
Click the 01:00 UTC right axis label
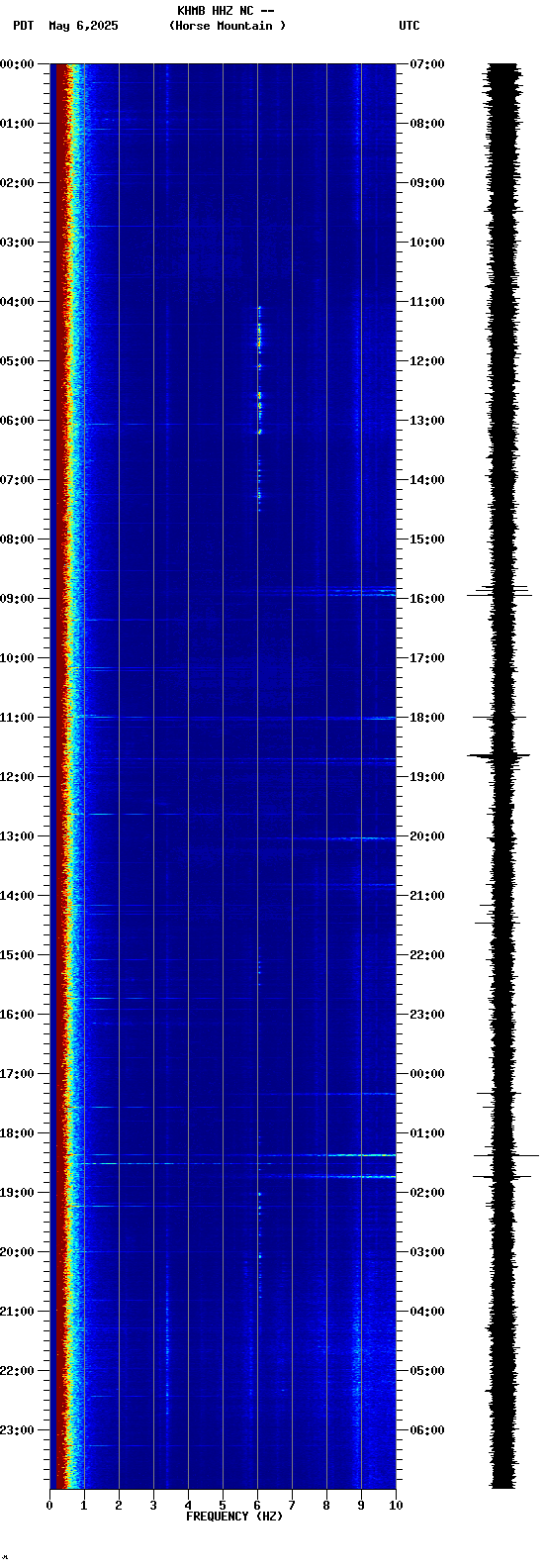(x=427, y=1133)
